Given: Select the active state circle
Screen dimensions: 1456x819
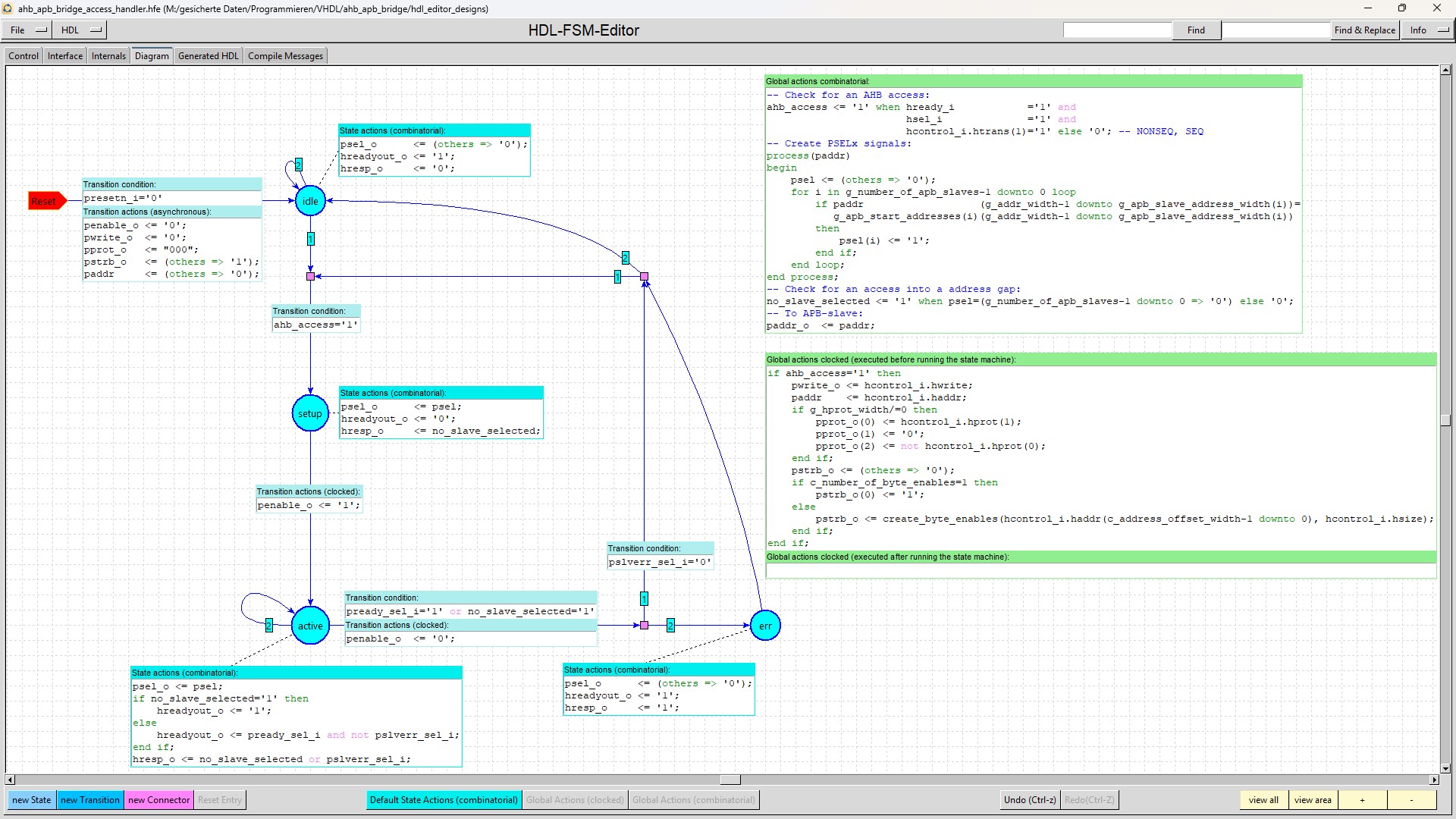Looking at the screenshot, I should pos(310,626).
